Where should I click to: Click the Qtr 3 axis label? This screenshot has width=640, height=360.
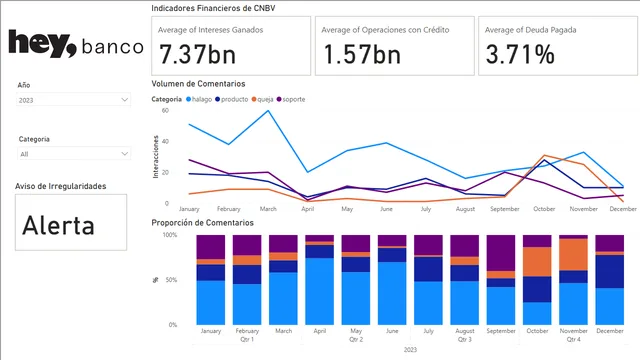tap(464, 339)
